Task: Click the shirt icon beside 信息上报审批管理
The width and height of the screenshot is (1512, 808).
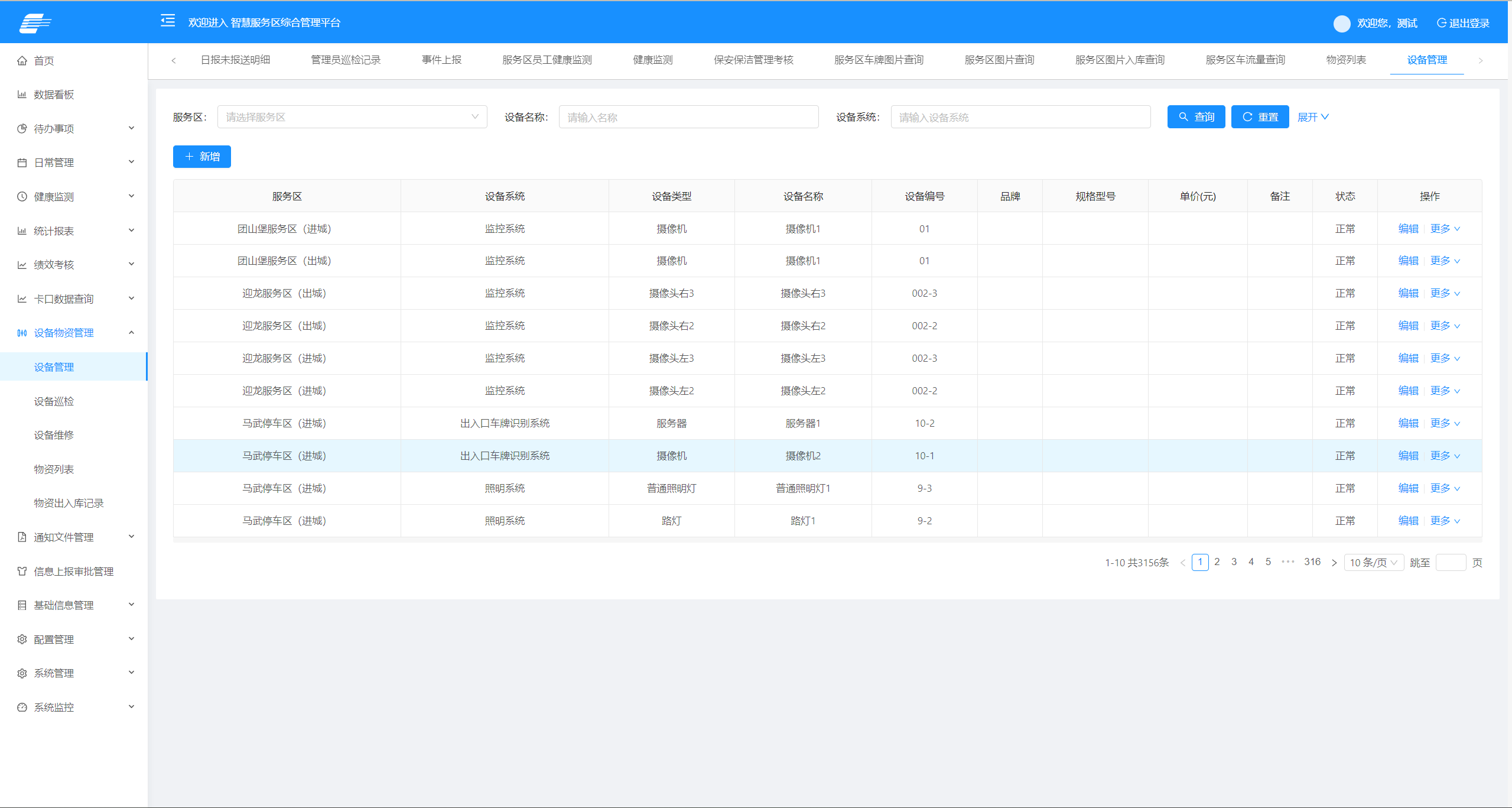Action: [x=22, y=571]
